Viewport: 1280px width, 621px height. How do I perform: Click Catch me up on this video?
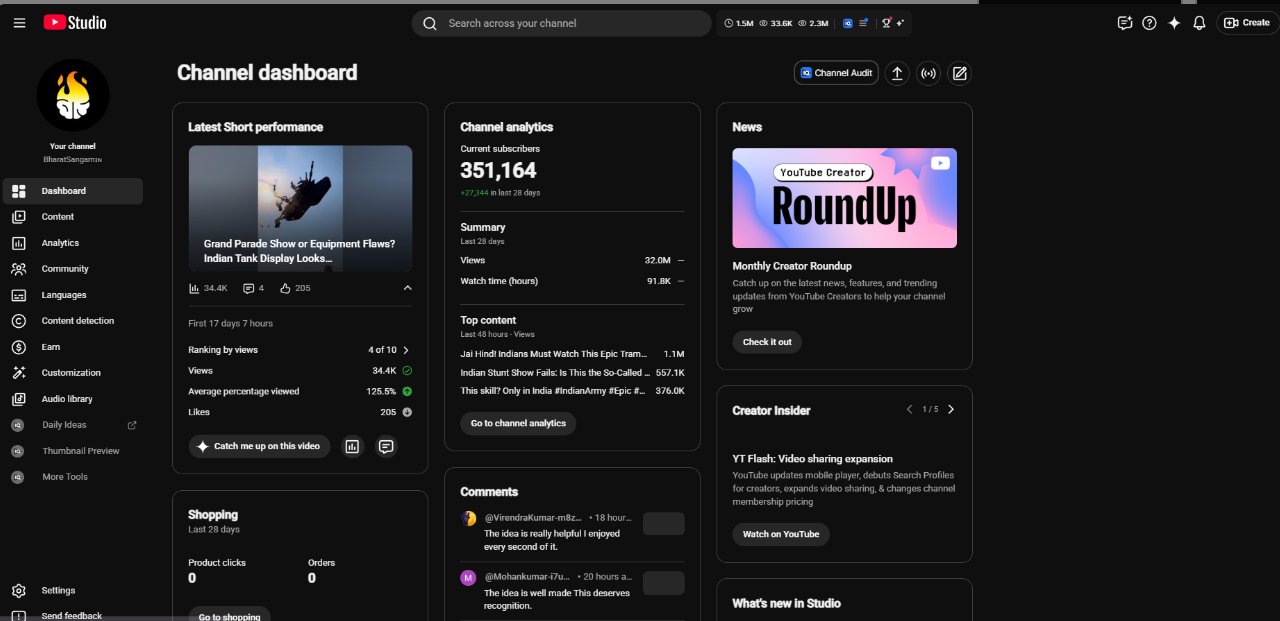click(259, 446)
